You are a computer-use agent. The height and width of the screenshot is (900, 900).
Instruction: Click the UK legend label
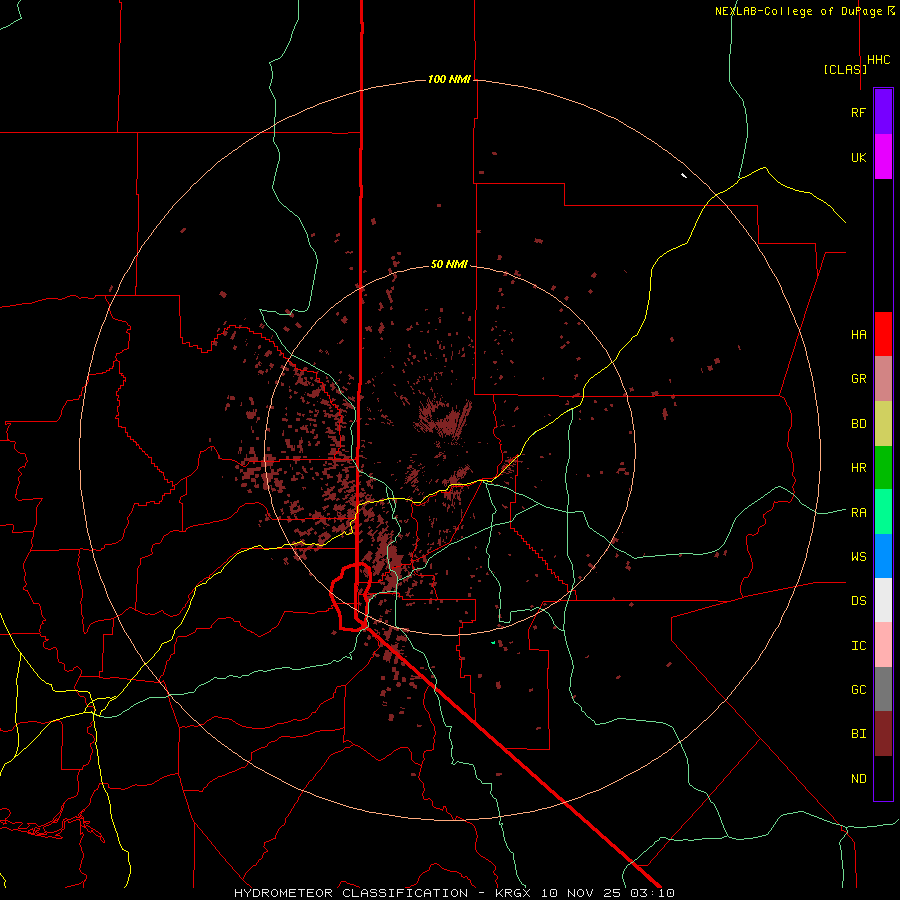[858, 157]
